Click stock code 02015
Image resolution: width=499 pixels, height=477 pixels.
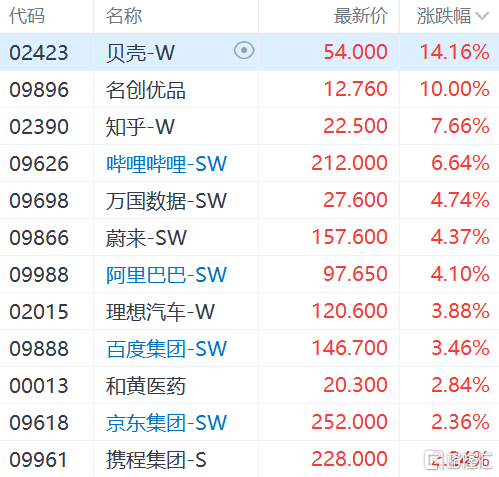(39, 312)
